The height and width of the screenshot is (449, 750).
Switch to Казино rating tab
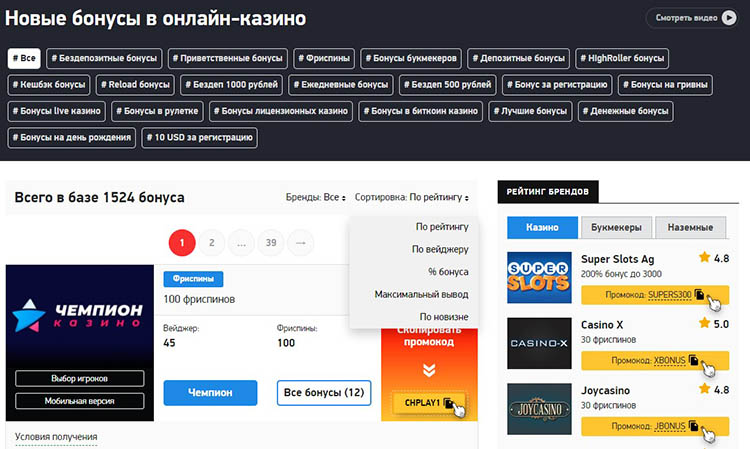pos(542,227)
